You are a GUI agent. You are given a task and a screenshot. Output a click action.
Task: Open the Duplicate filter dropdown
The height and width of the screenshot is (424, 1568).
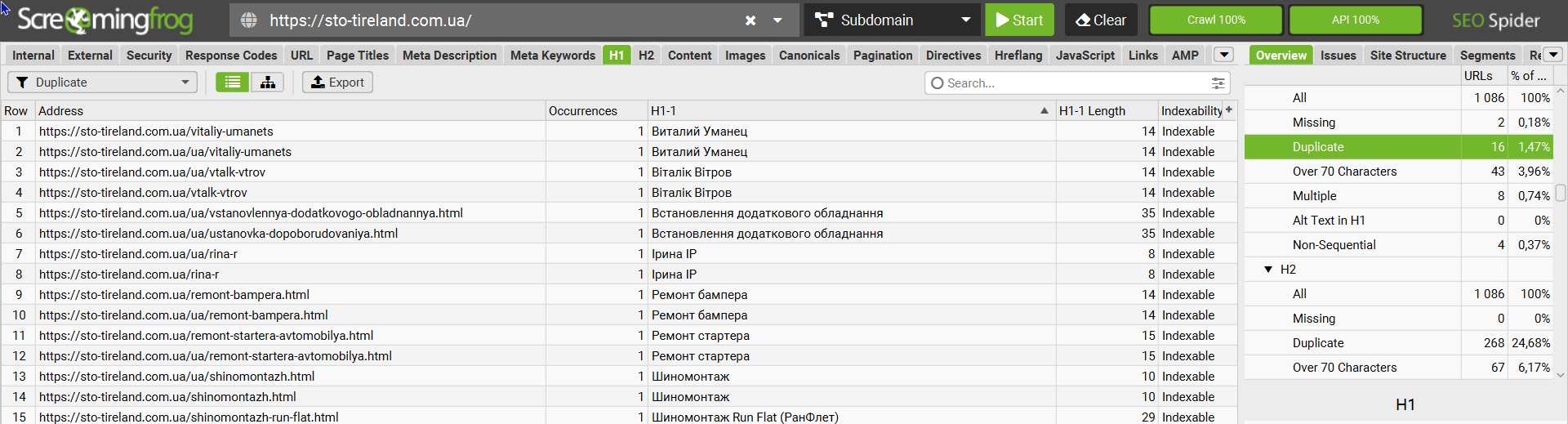102,83
